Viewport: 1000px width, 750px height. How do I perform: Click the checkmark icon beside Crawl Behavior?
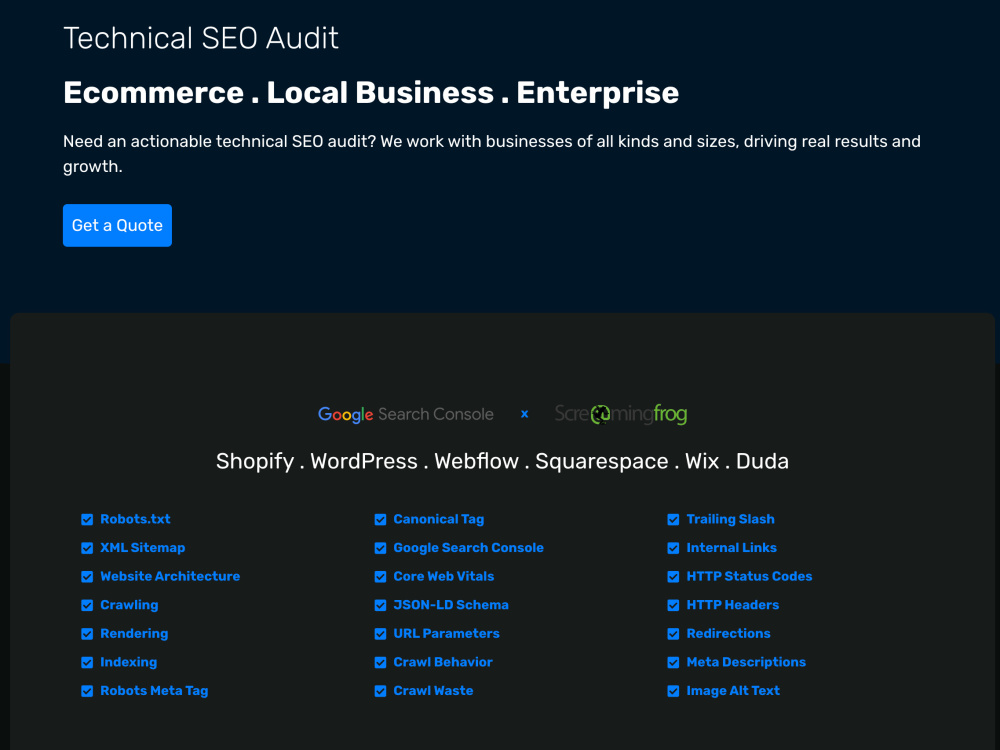point(381,663)
